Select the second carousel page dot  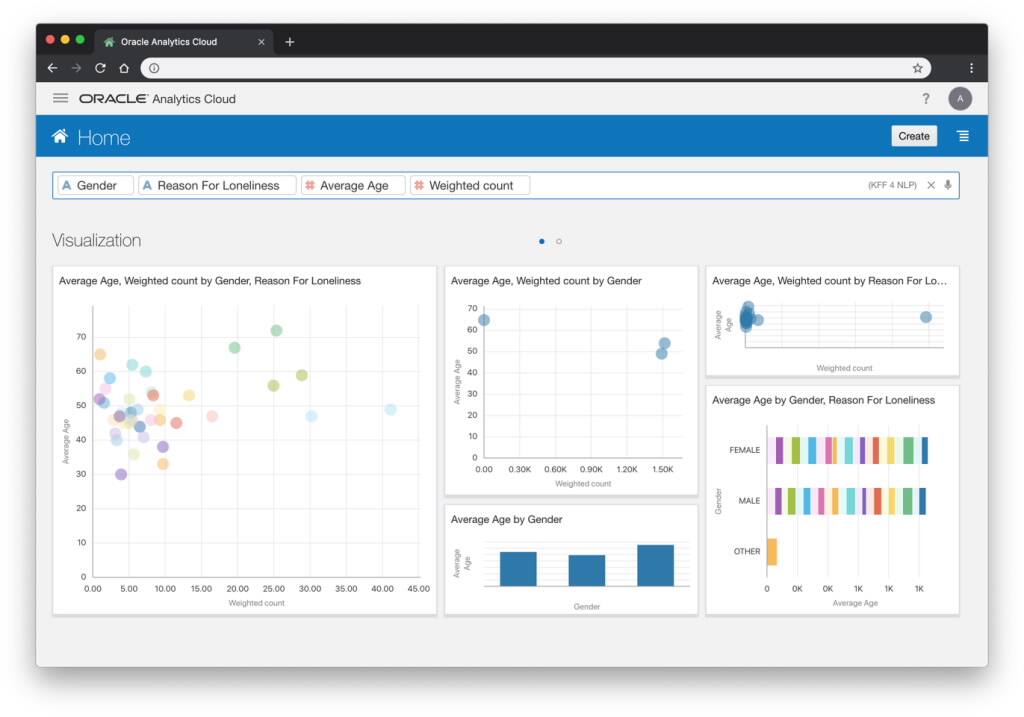(x=559, y=241)
